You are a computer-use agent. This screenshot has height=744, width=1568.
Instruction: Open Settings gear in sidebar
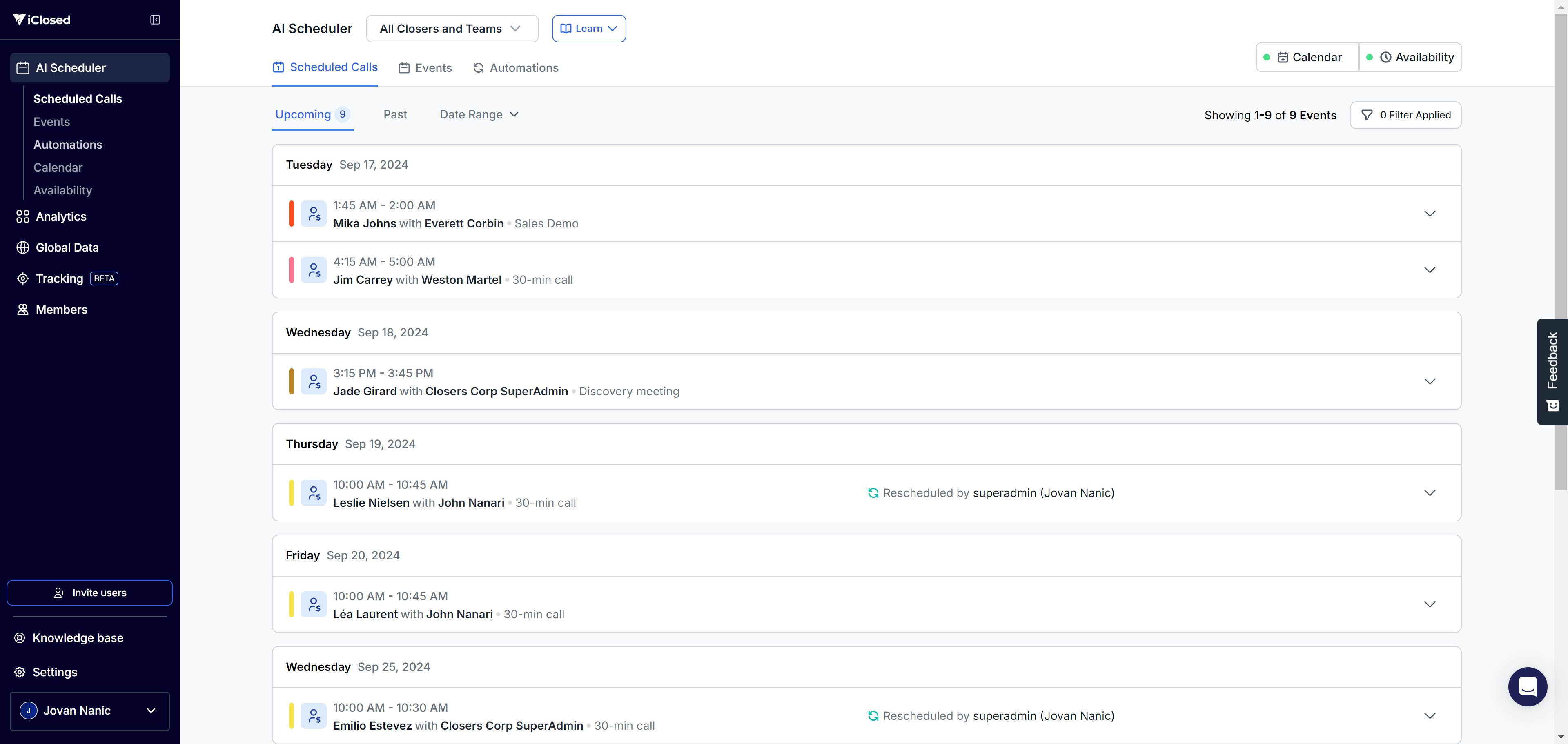tap(20, 672)
